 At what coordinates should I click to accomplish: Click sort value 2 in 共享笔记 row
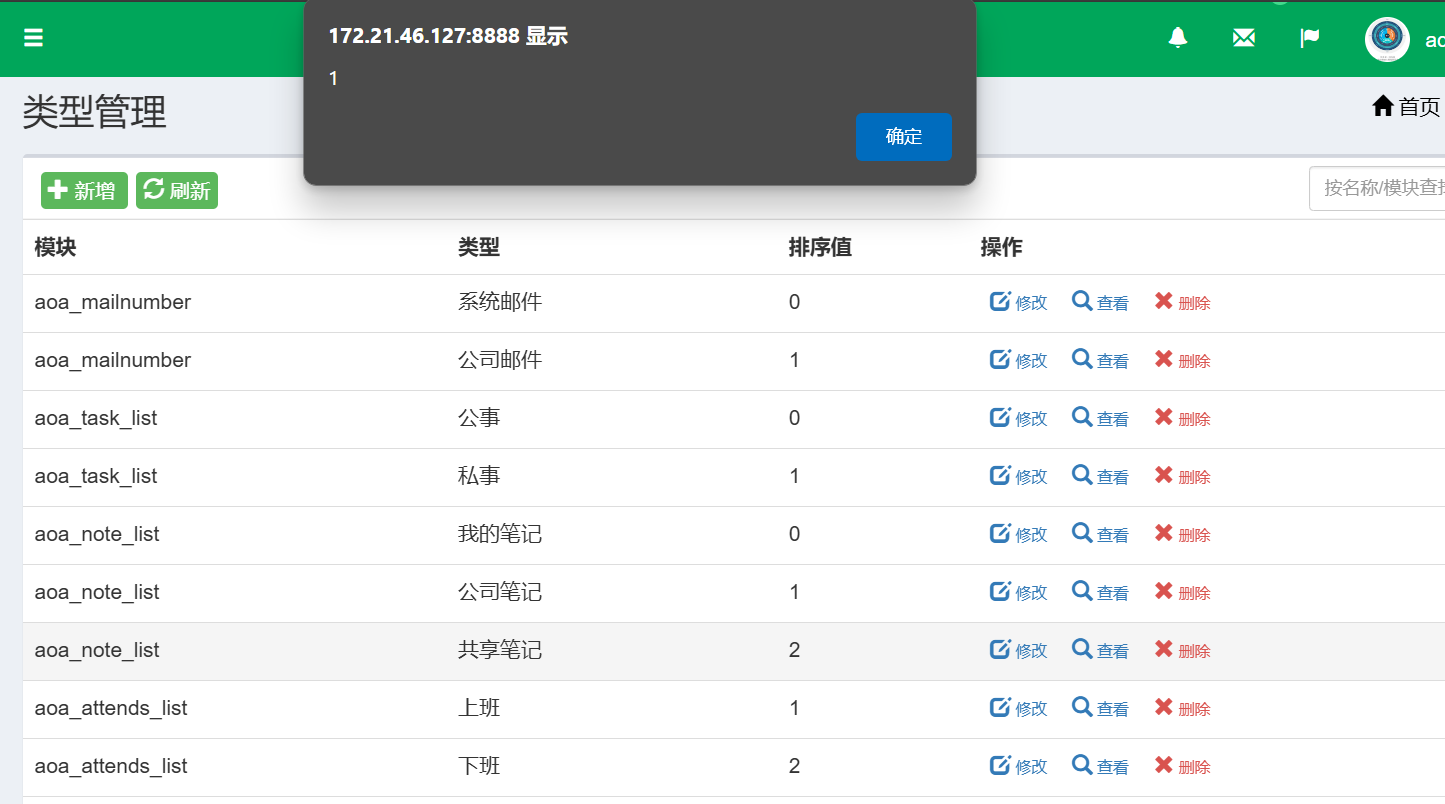(x=794, y=650)
